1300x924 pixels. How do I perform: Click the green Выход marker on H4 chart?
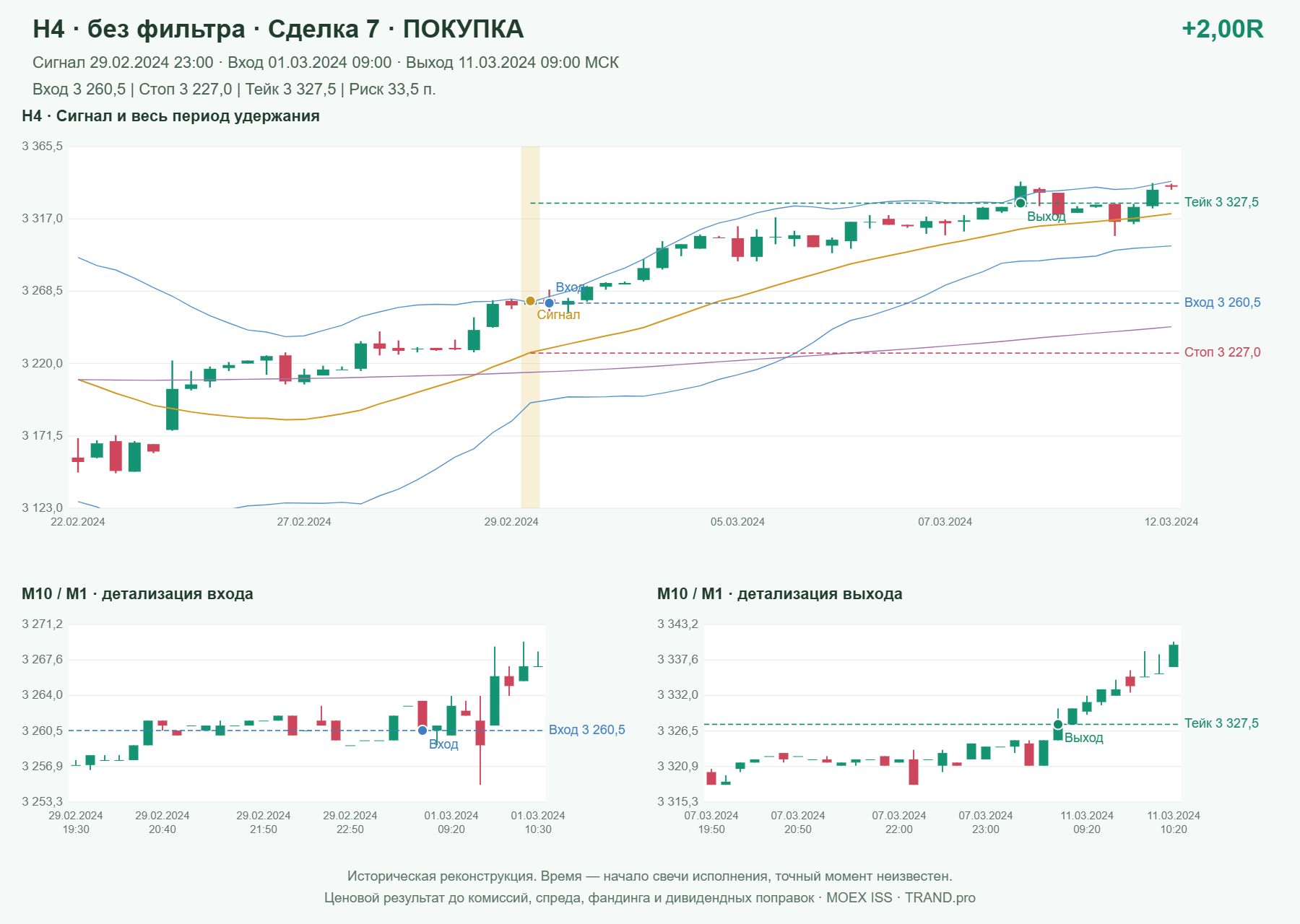[x=1020, y=204]
